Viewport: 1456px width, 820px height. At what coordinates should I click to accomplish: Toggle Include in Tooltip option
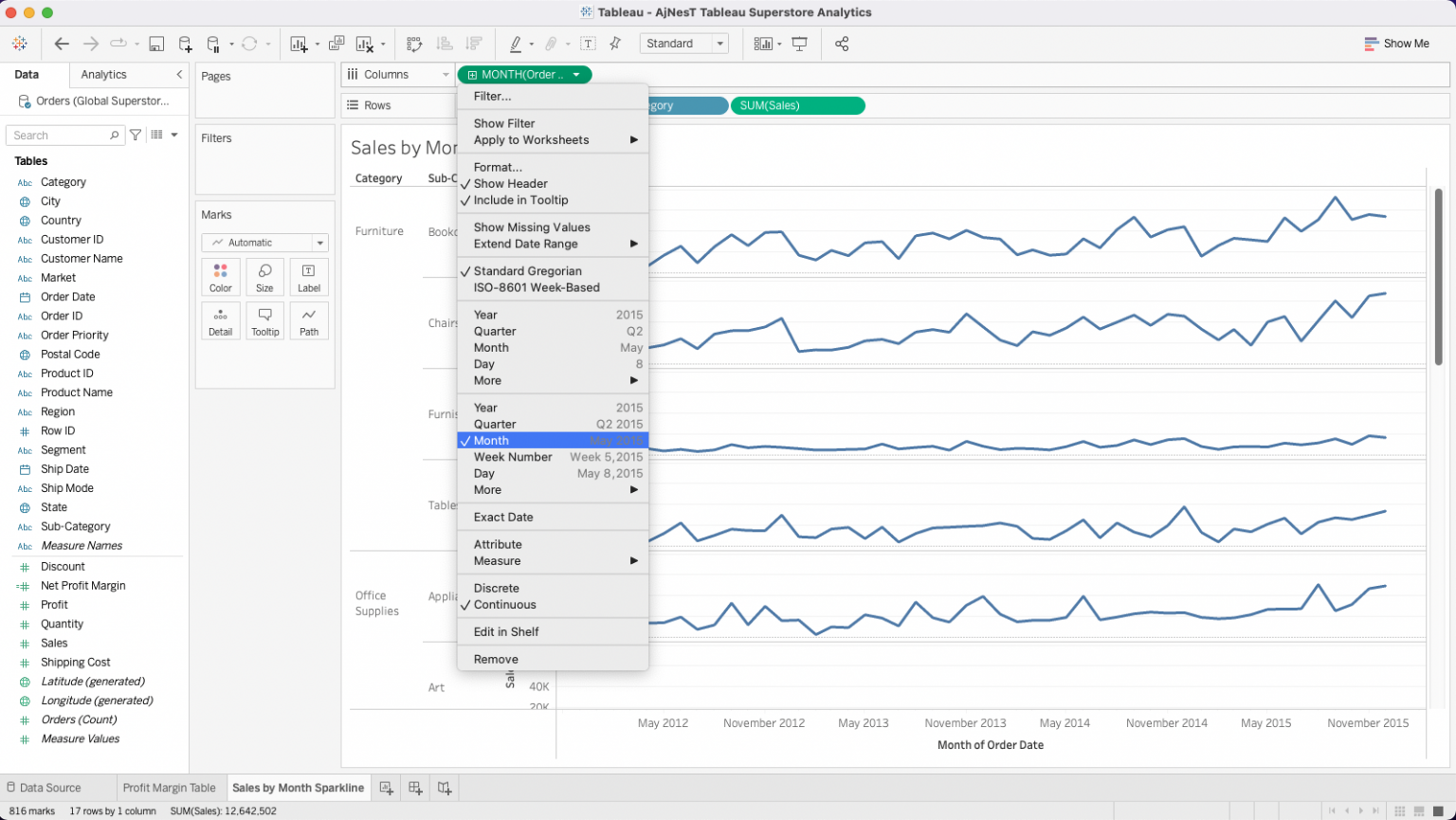pyautogui.click(x=520, y=200)
